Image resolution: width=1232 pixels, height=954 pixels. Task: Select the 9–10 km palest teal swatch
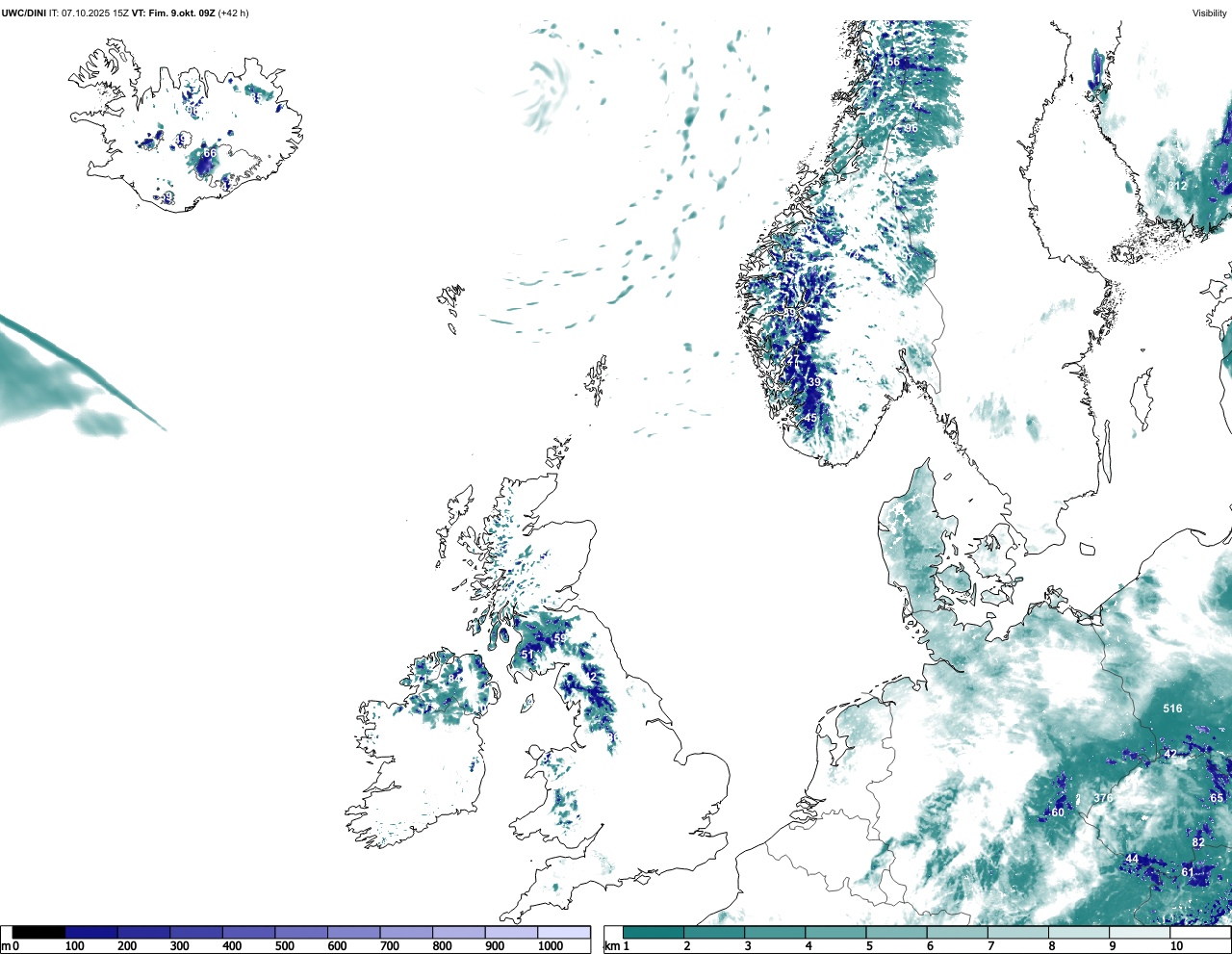click(1140, 933)
